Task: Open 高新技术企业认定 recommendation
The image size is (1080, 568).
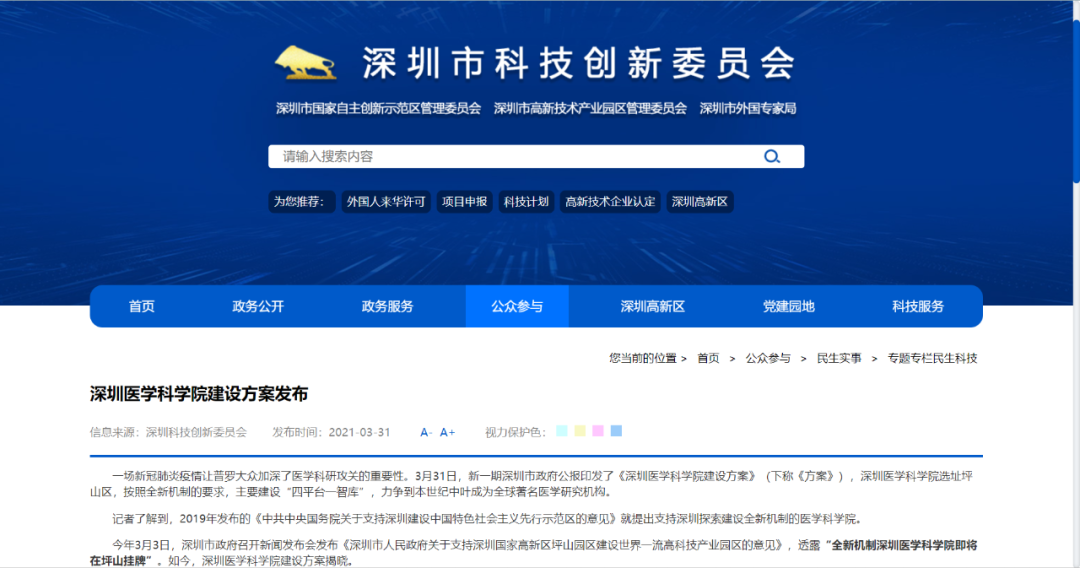Action: (x=610, y=202)
